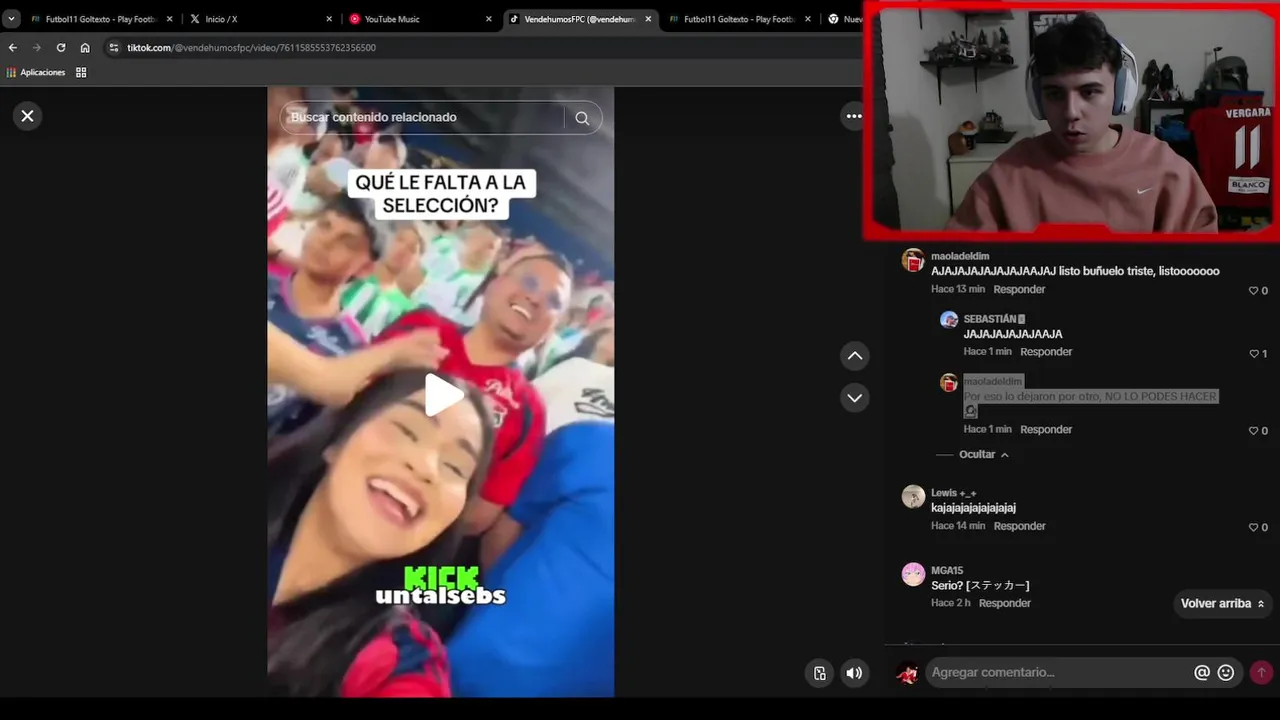The height and width of the screenshot is (720, 1280).
Task: Post comment with the red arrow button
Action: coord(1261,673)
